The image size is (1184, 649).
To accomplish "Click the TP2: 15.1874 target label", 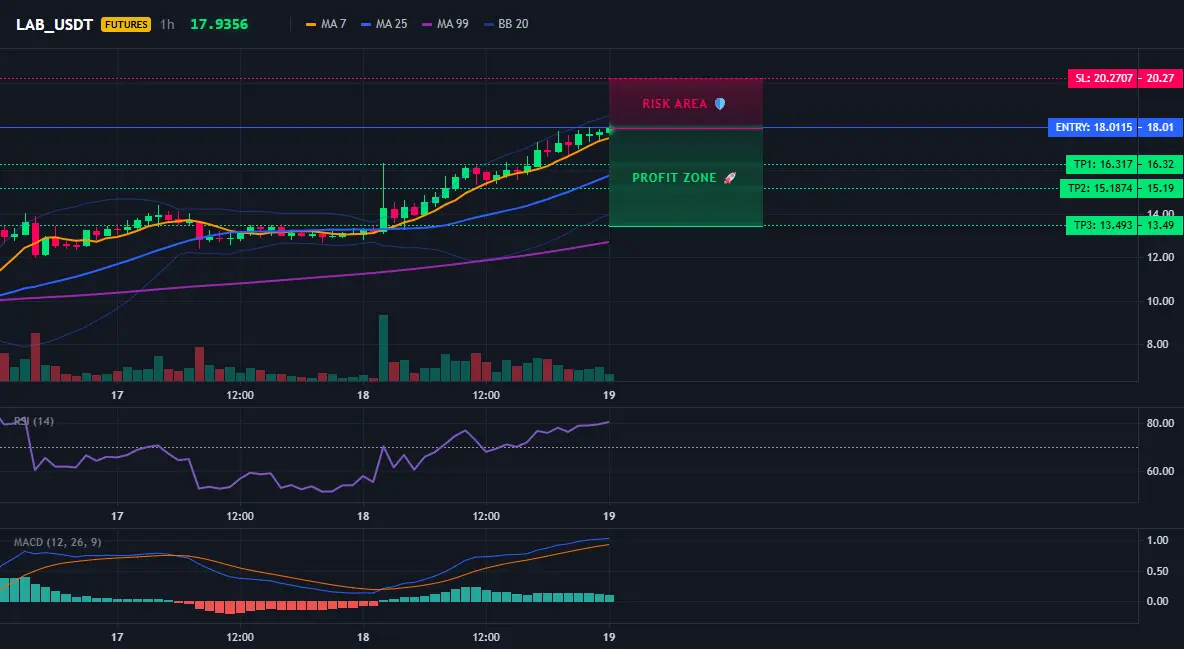I will [x=1099, y=189].
